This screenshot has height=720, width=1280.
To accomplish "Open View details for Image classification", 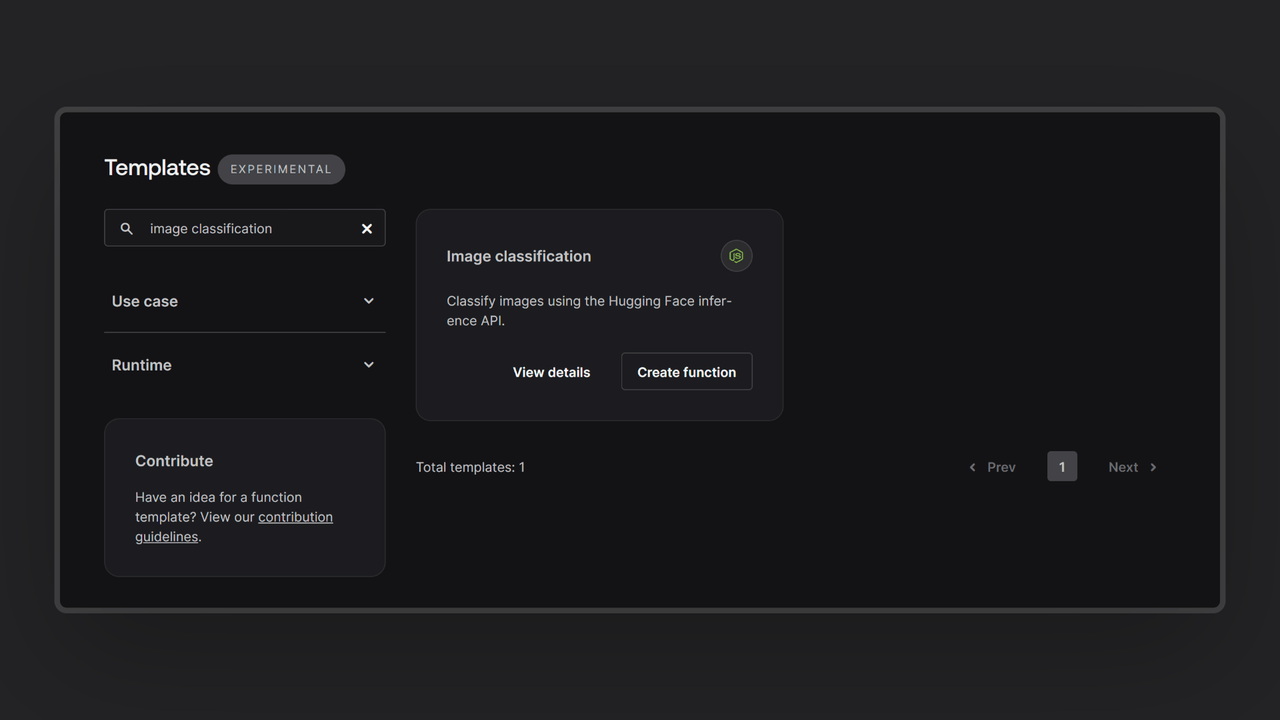I will [551, 372].
